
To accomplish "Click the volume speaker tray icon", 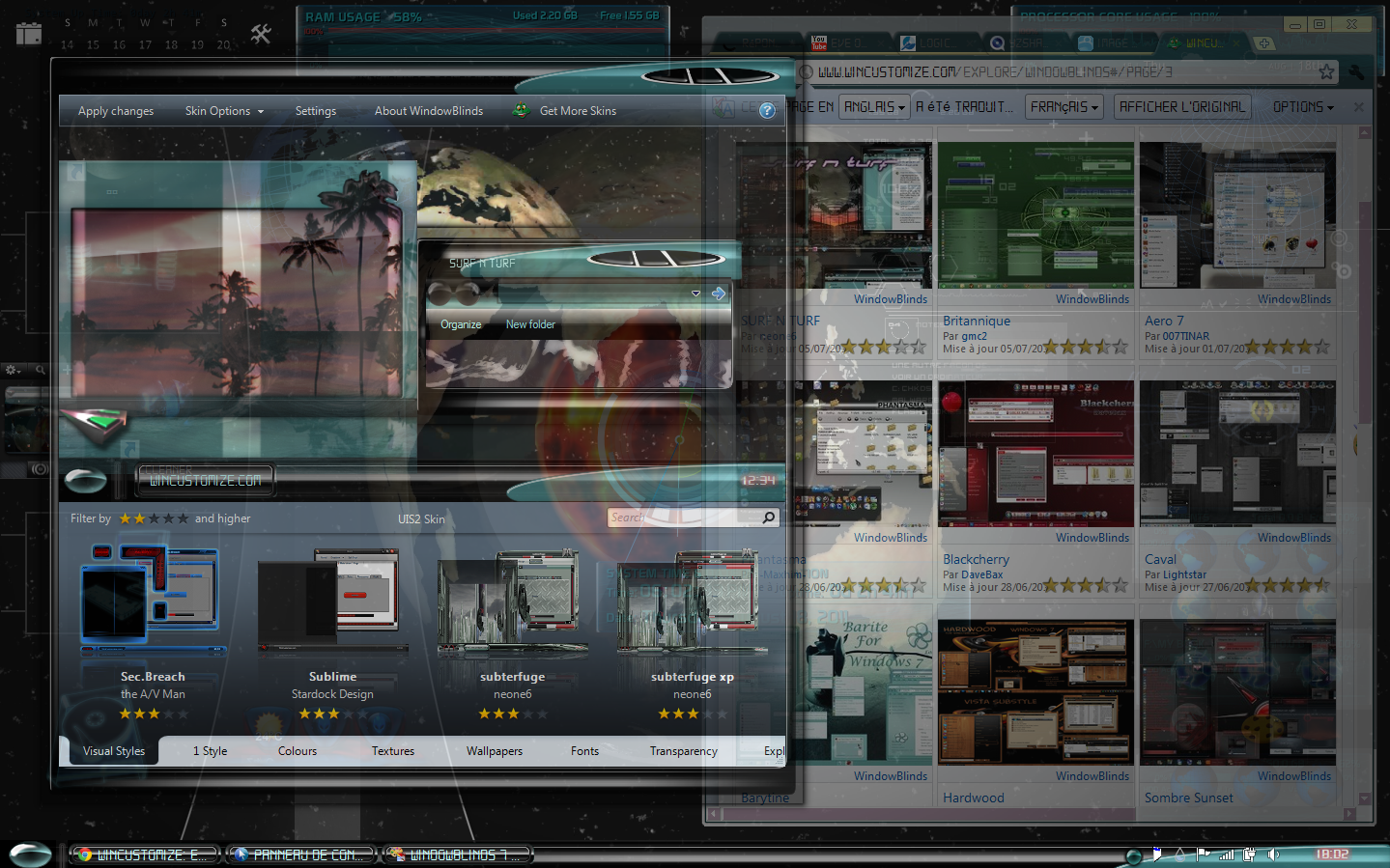I will (x=1273, y=854).
